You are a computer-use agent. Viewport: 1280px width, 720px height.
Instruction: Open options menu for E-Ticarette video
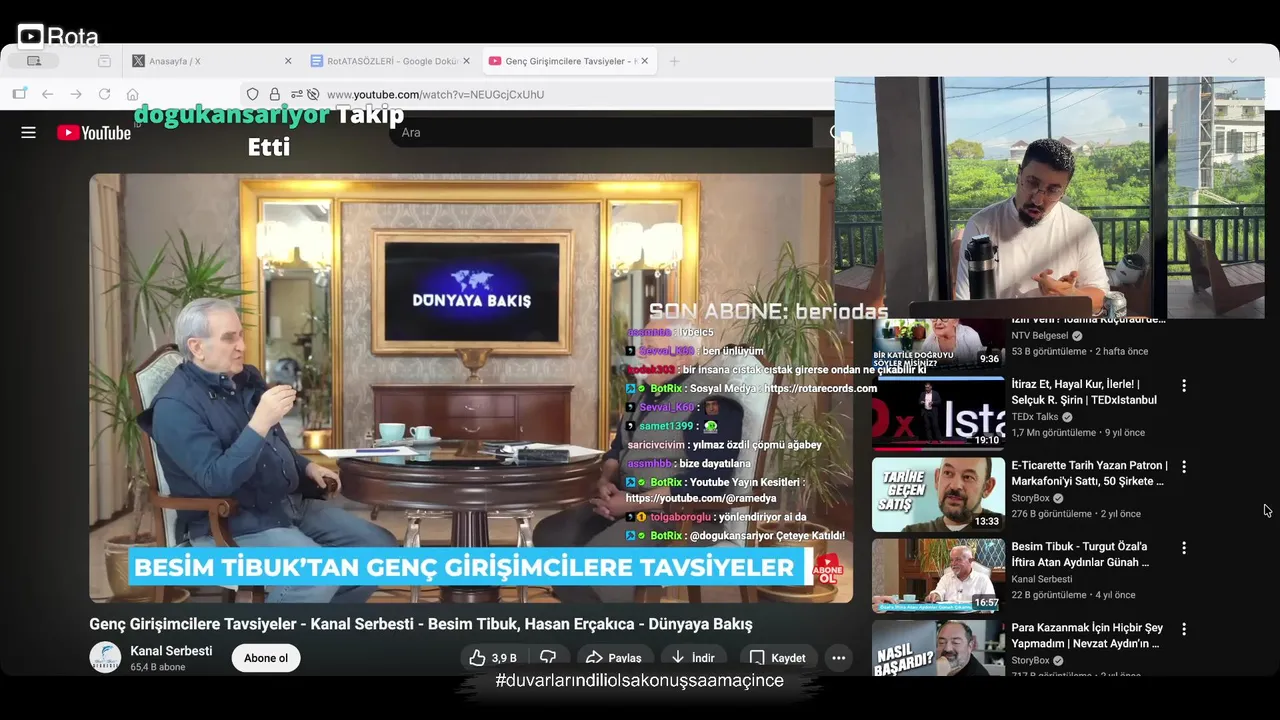1184,466
